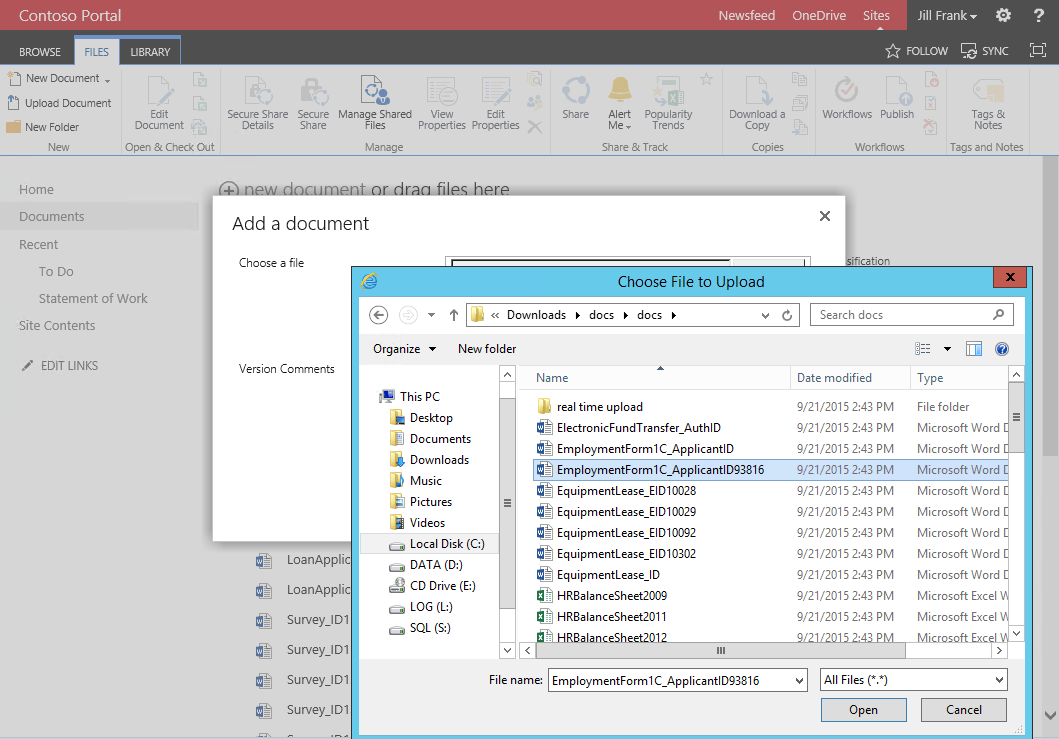Click the Cancel button in the dialog

tap(964, 710)
